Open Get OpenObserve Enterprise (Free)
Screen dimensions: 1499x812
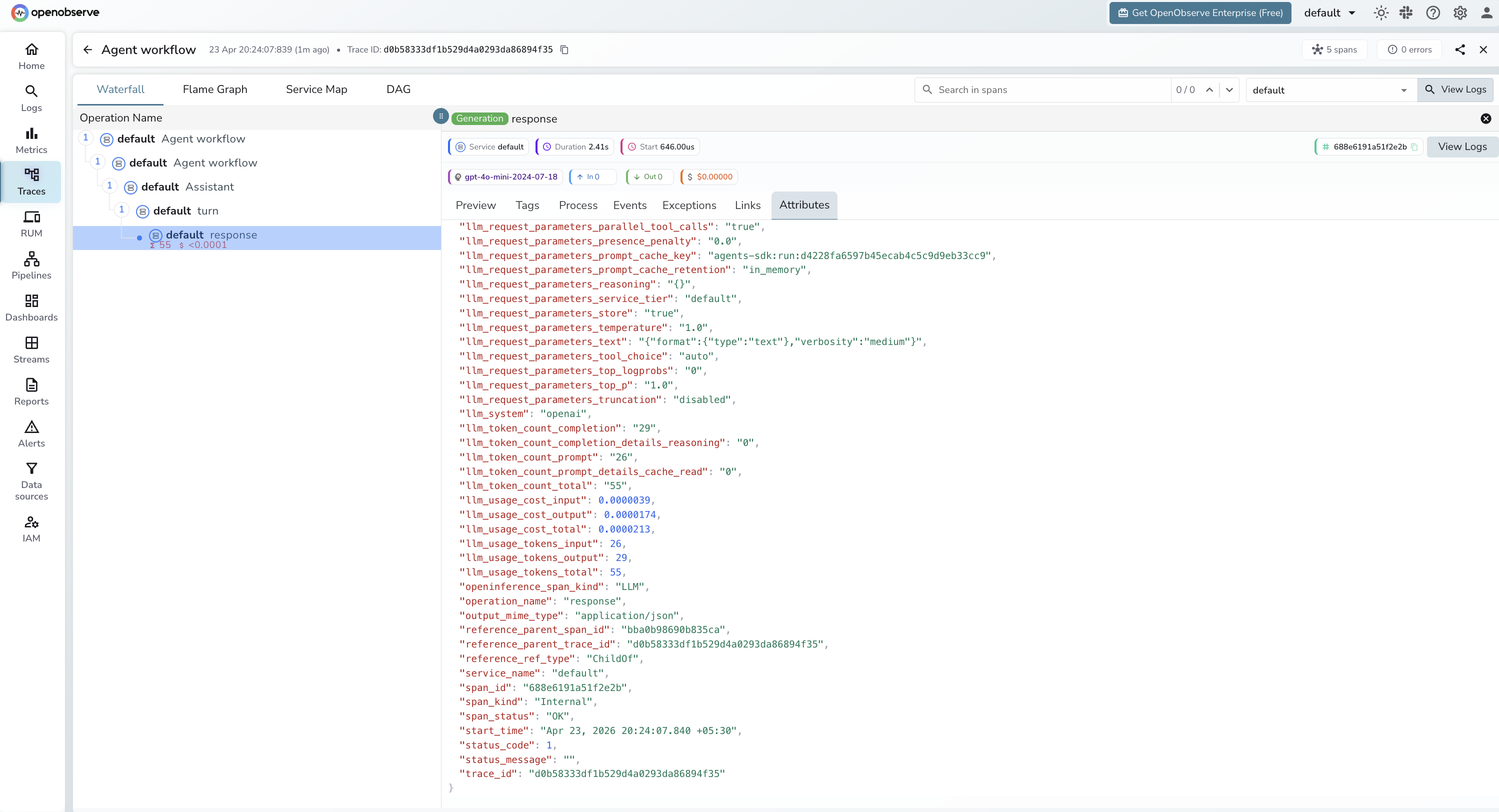[x=1200, y=13]
